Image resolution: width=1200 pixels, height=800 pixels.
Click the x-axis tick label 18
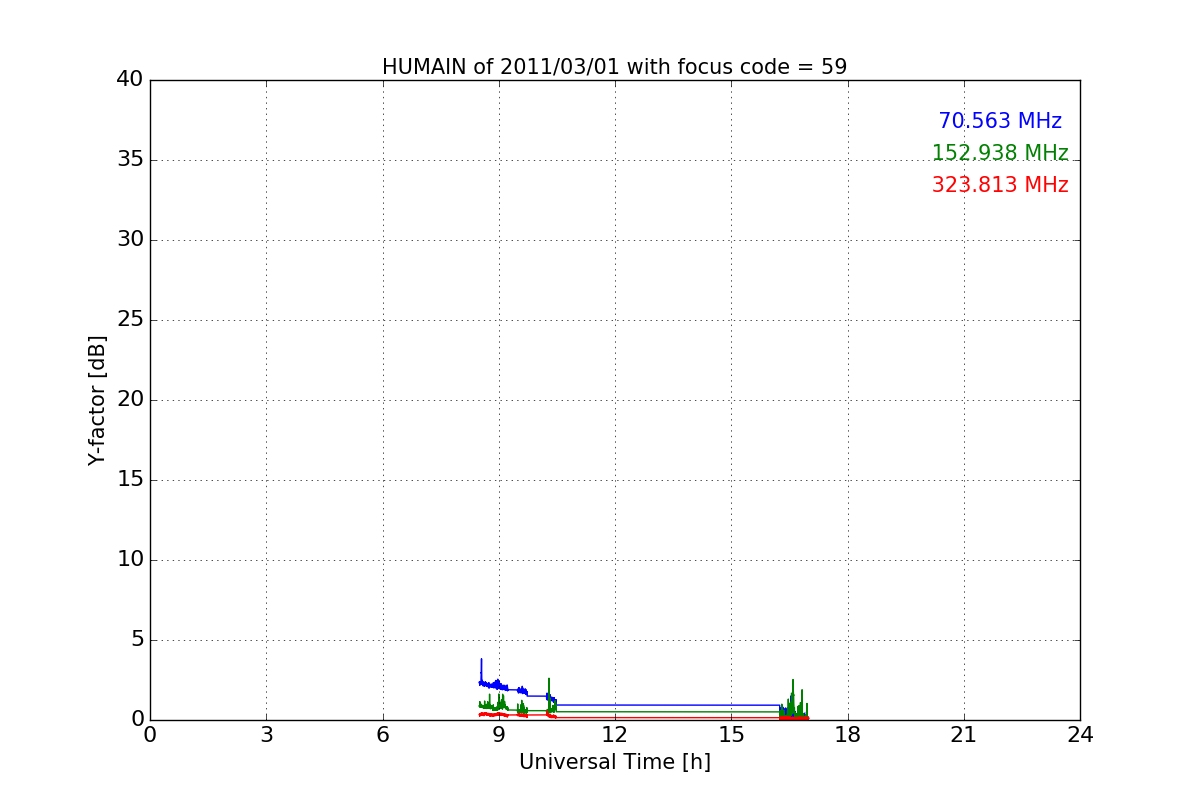pyautogui.click(x=848, y=735)
